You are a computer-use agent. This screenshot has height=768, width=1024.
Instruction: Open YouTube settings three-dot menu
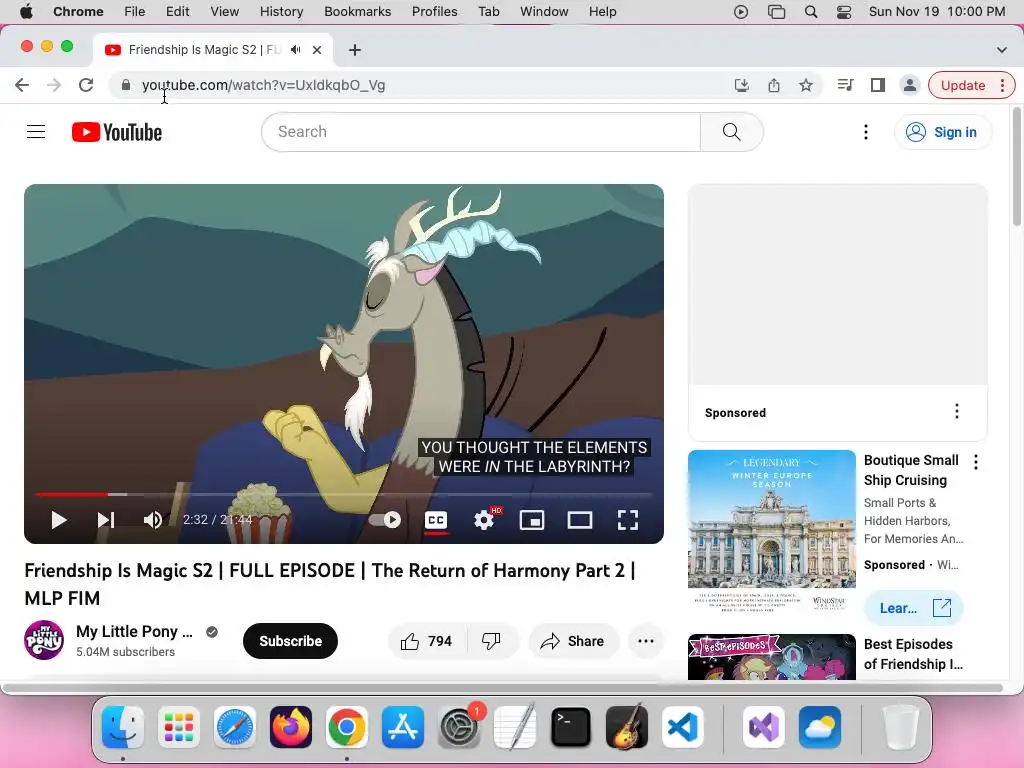tap(866, 132)
